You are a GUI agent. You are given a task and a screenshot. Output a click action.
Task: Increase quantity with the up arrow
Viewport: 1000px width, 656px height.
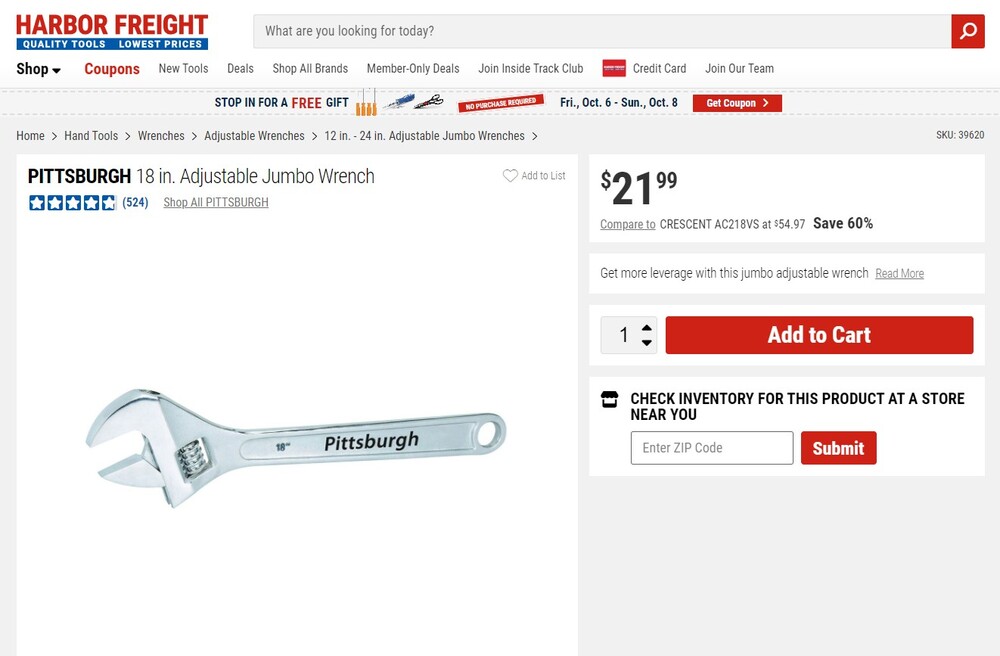[x=647, y=327]
